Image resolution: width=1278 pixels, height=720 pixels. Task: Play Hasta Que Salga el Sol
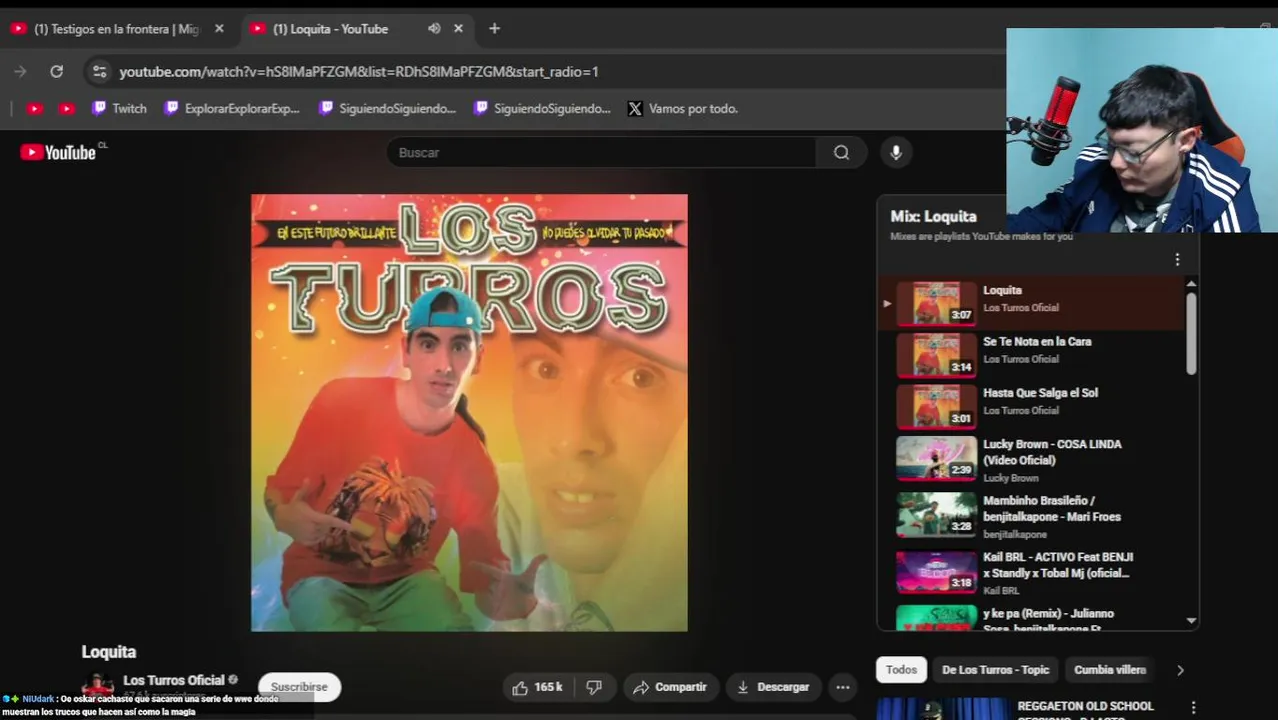click(x=1031, y=405)
